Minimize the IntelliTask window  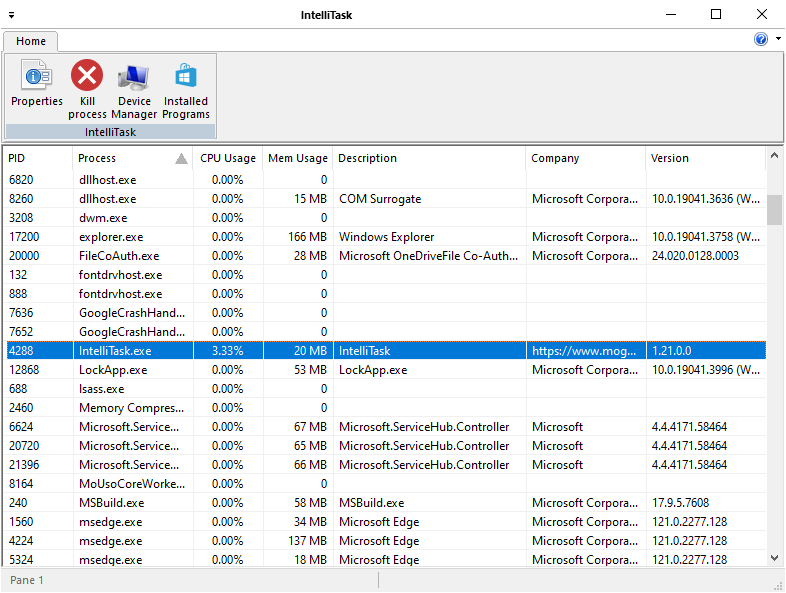(x=671, y=15)
